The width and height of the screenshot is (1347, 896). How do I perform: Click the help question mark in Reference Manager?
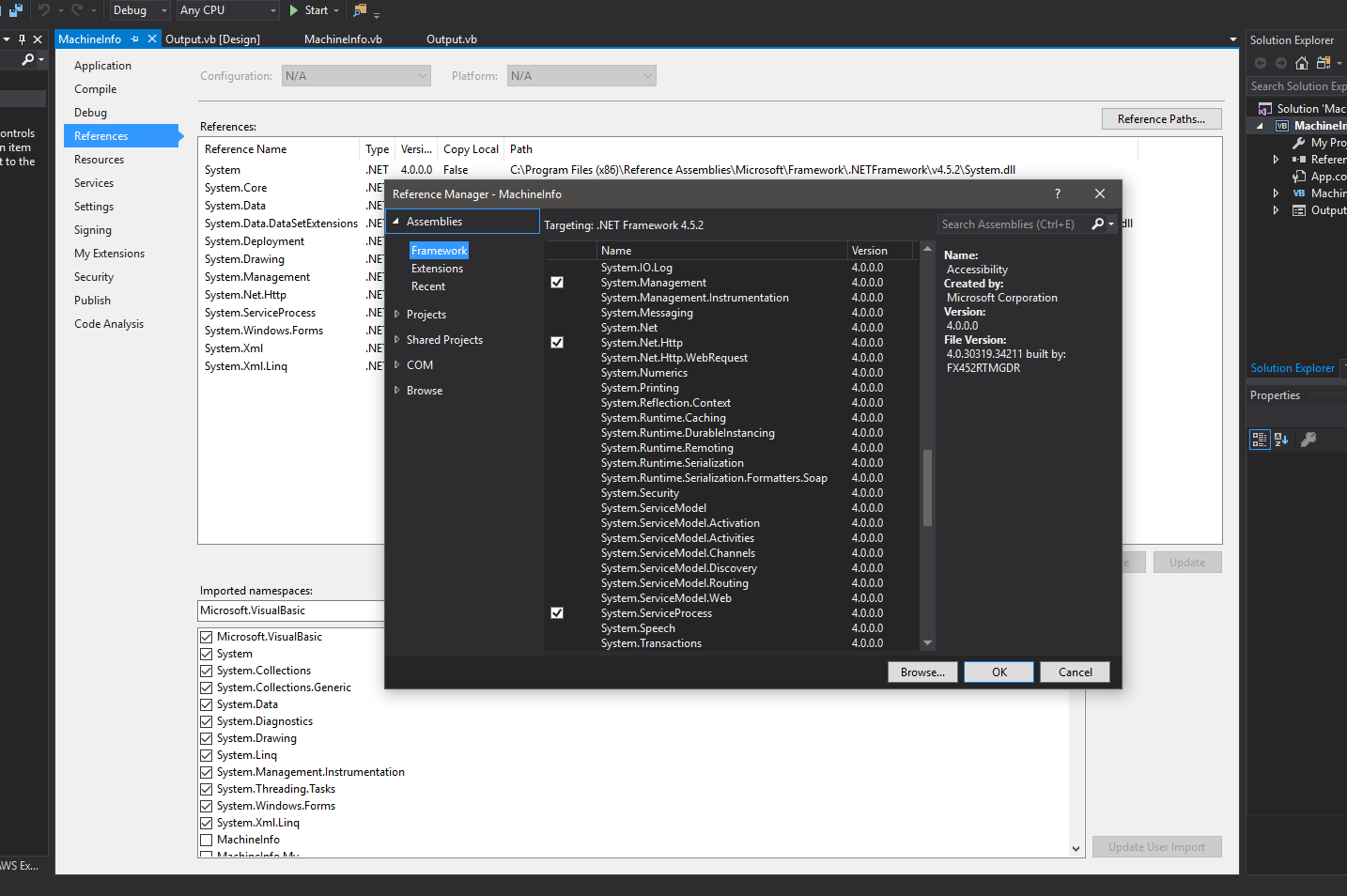[1058, 193]
